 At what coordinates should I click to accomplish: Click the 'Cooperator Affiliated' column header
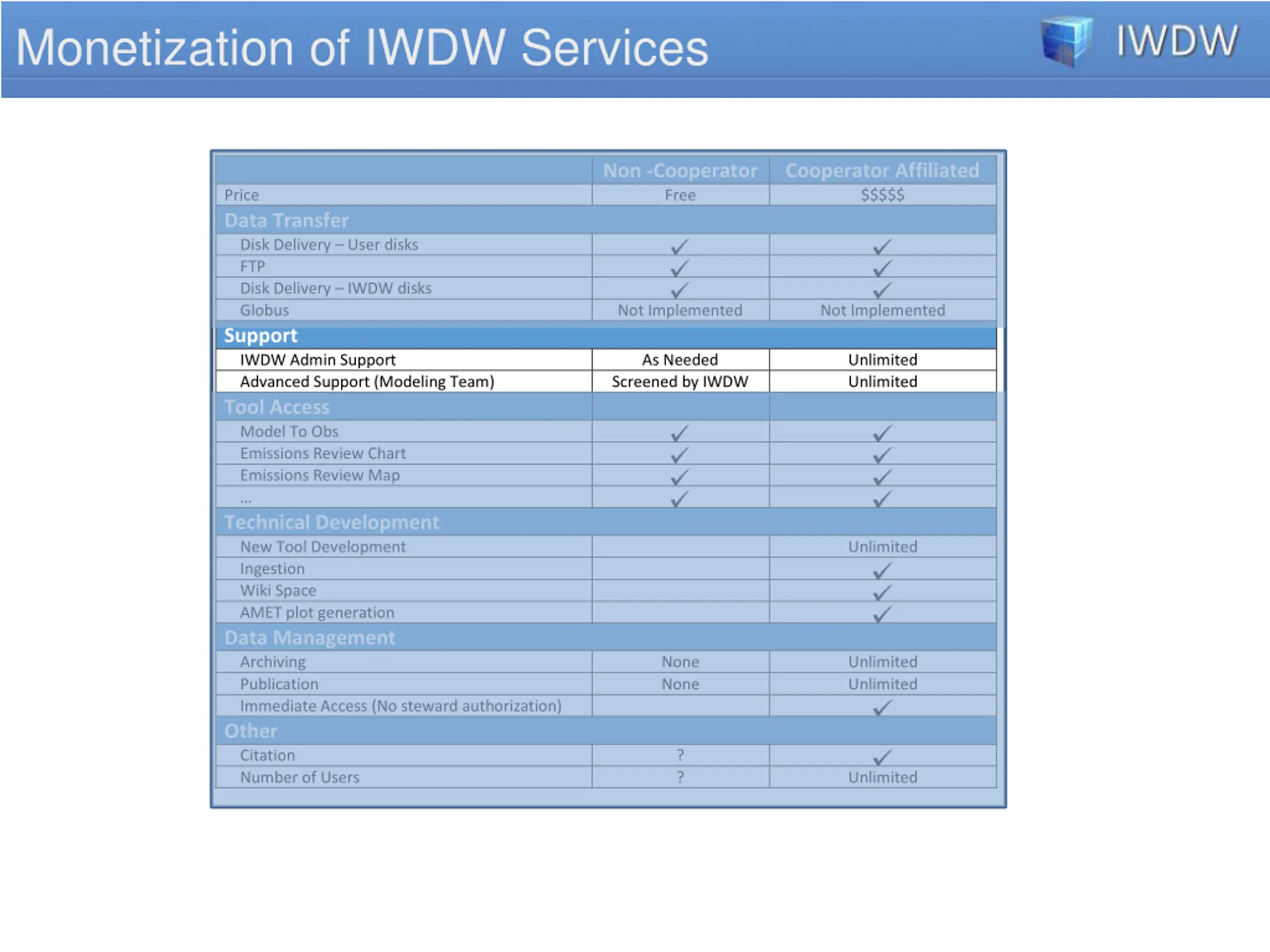[883, 171]
